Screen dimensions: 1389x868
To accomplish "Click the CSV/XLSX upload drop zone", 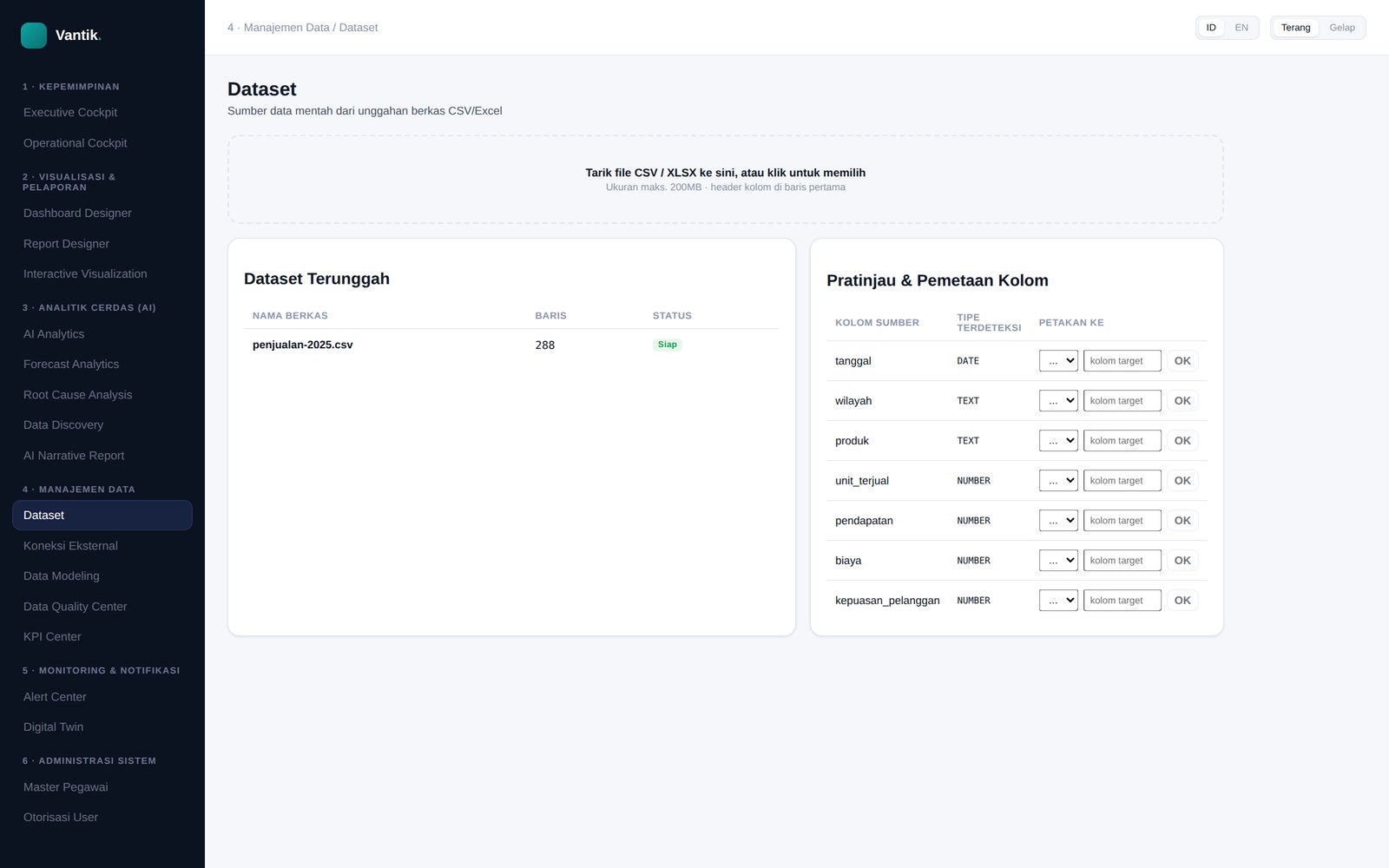I will point(726,180).
